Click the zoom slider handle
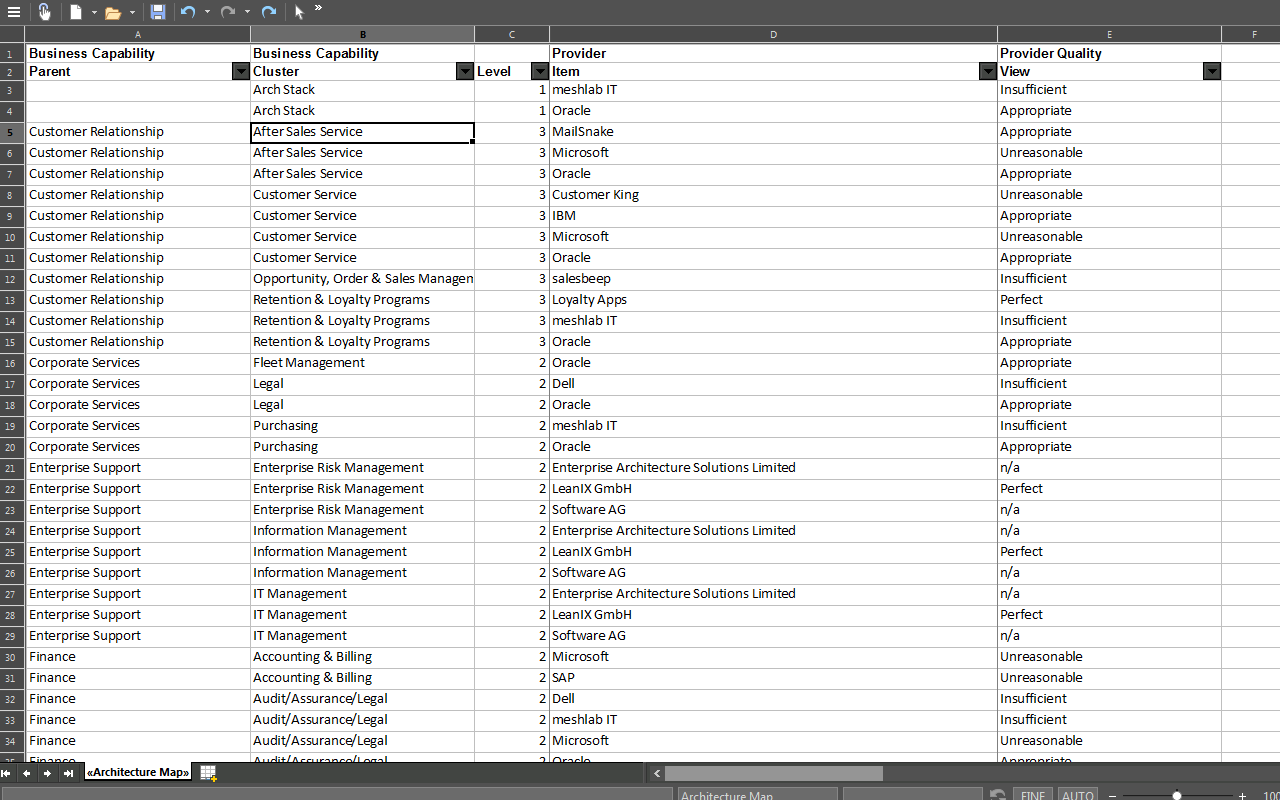The width and height of the screenshot is (1280, 800). (x=1177, y=796)
